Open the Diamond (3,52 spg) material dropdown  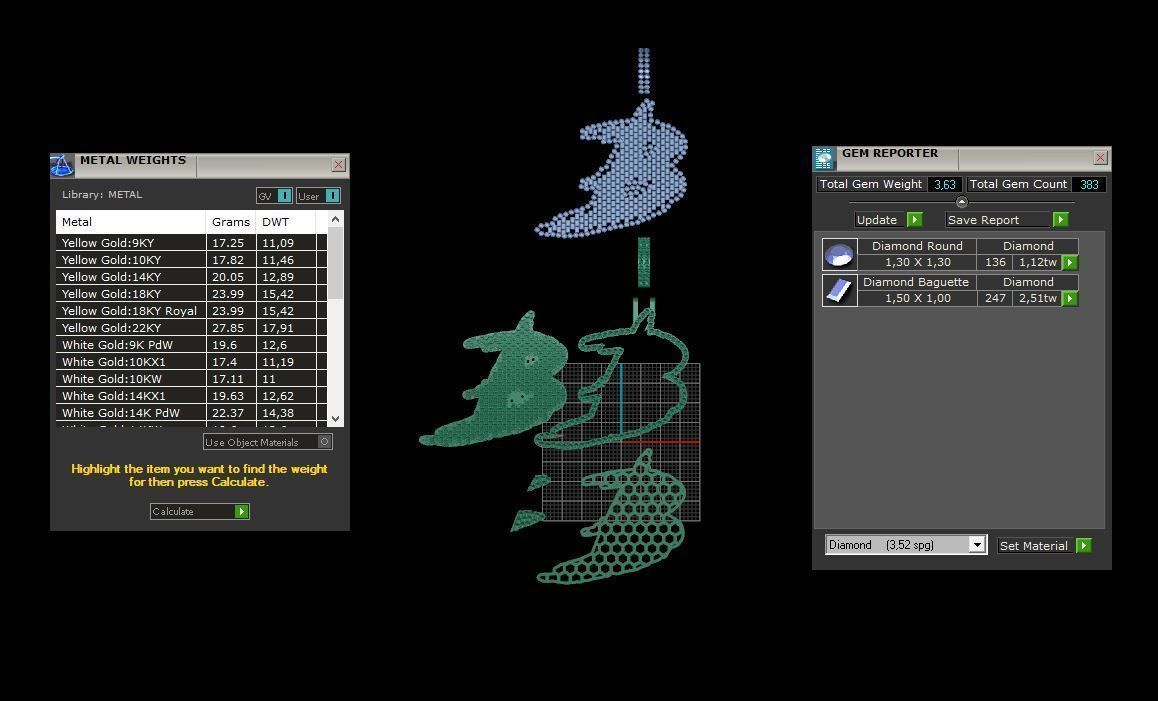(x=976, y=544)
